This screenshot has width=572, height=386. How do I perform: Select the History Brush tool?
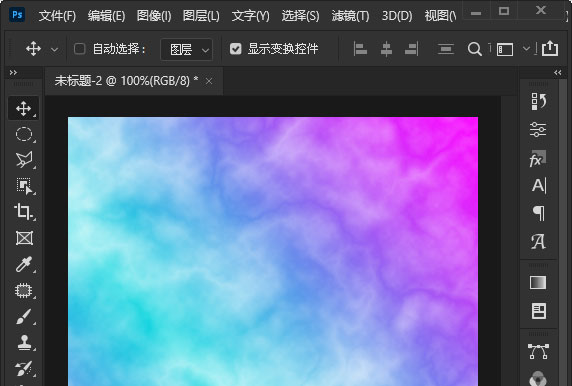pyautogui.click(x=24, y=368)
